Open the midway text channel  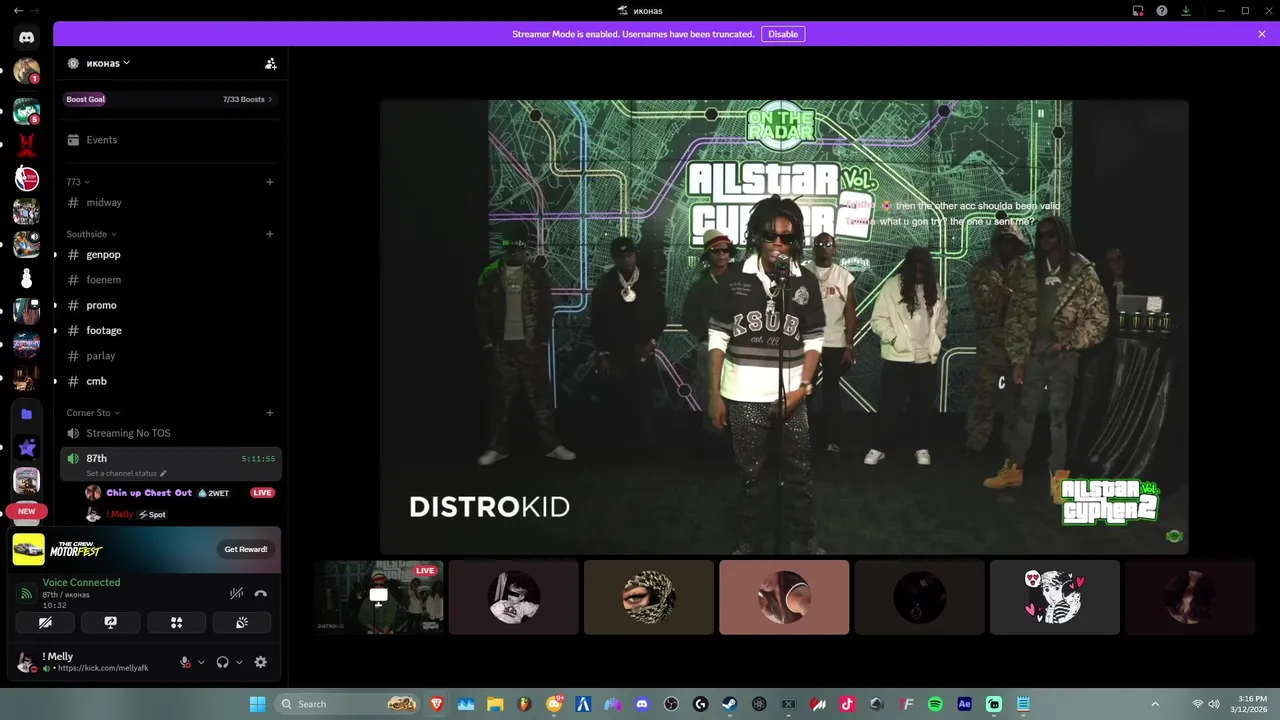[170, 203]
